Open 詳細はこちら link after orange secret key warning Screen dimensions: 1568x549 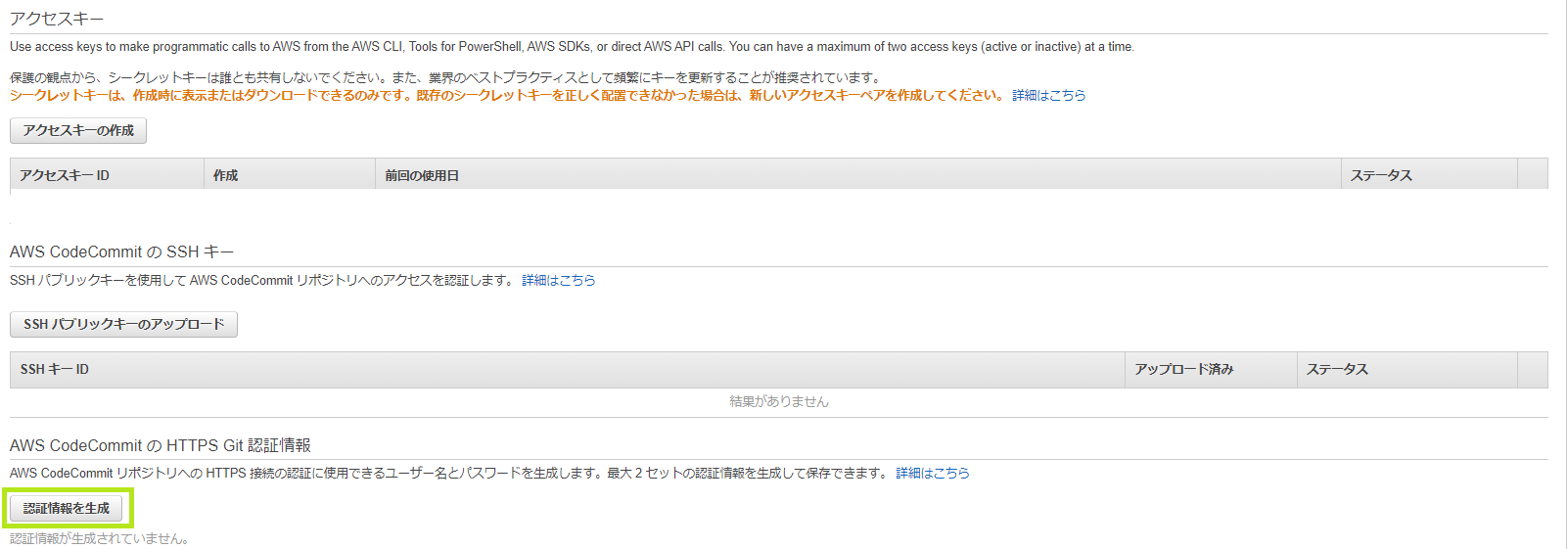point(1048,95)
